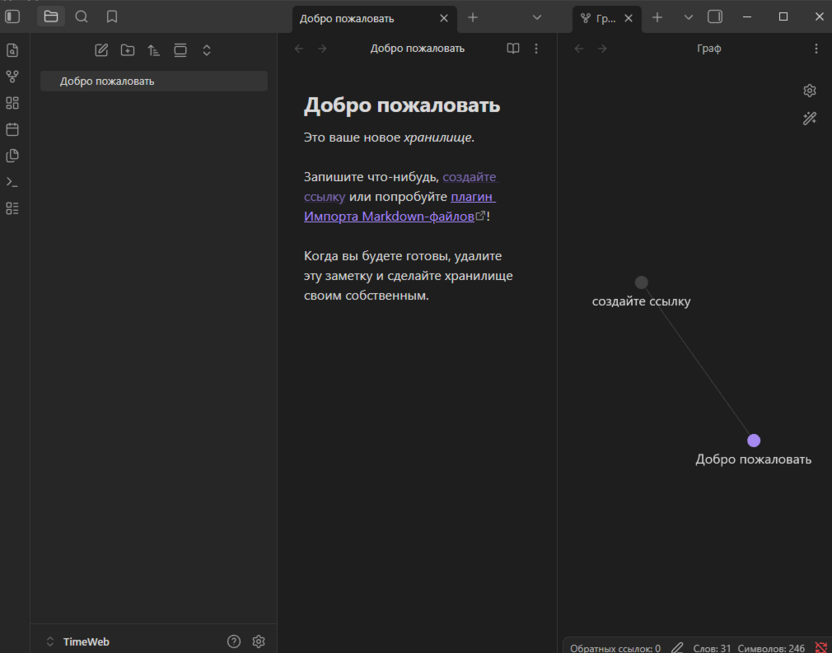Select the Добро пожаловать note in file list
832x653 pixels.
[x=107, y=81]
